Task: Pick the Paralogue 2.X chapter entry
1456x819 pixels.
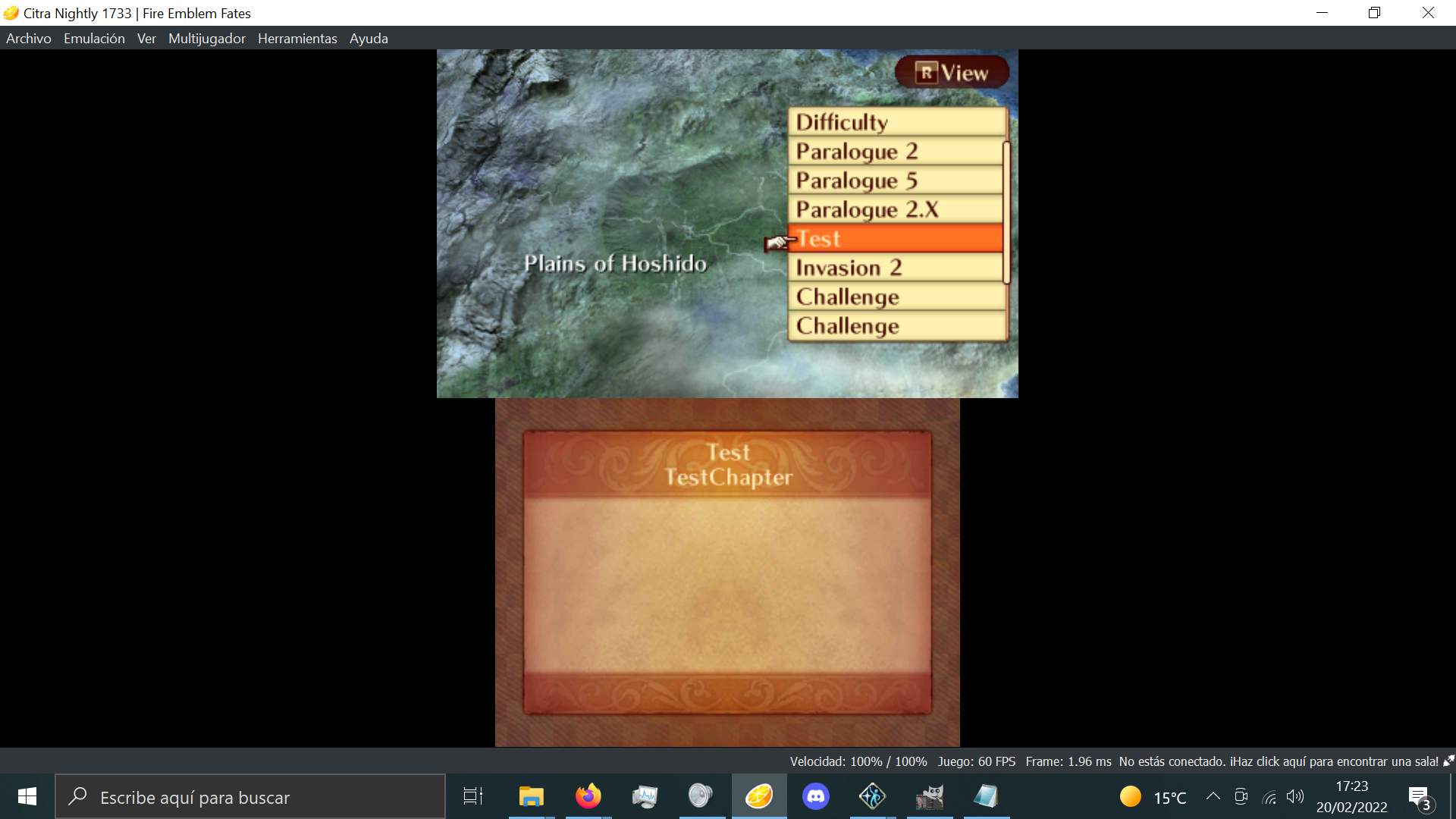Action: click(x=896, y=209)
